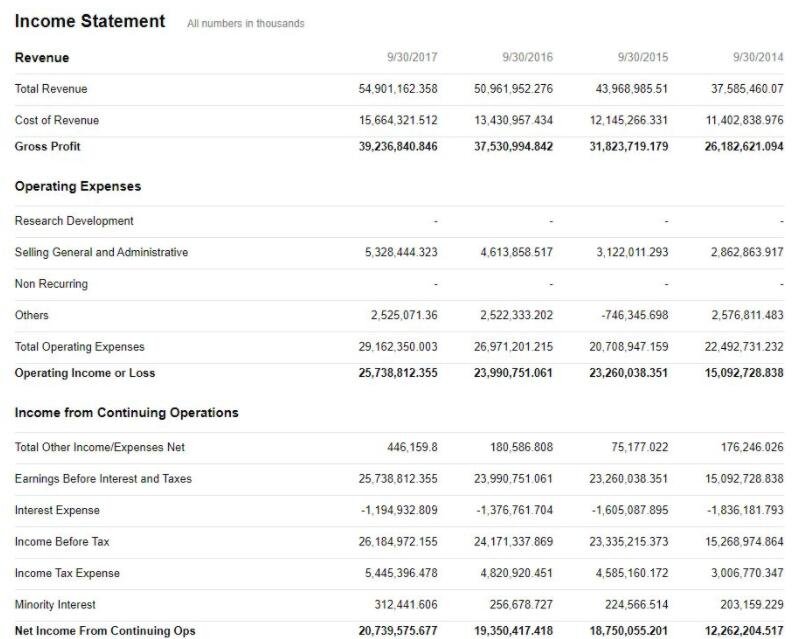This screenshot has height=639, width=799.
Task: Click the Operating Income or Loss label
Action: point(85,373)
